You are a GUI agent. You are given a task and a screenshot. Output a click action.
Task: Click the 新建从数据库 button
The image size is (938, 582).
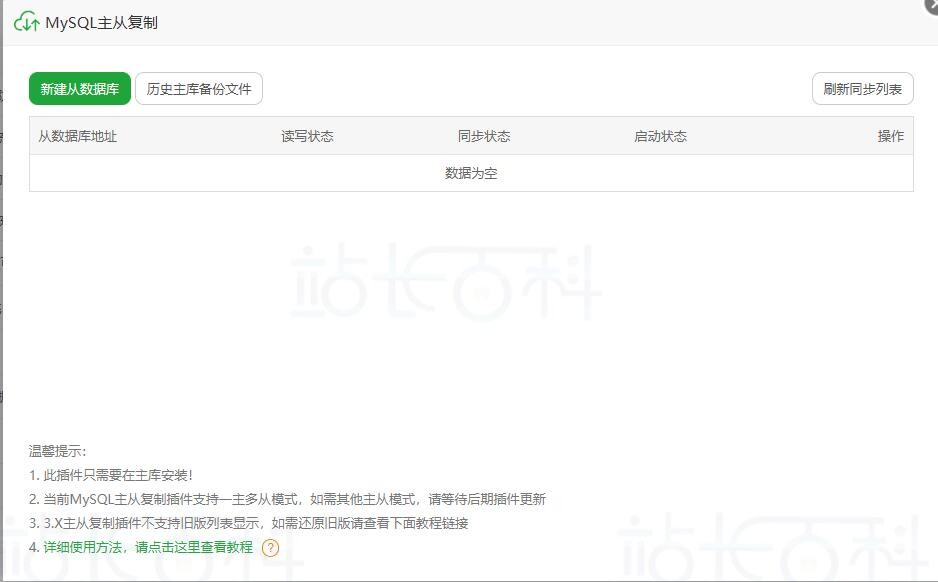(80, 89)
